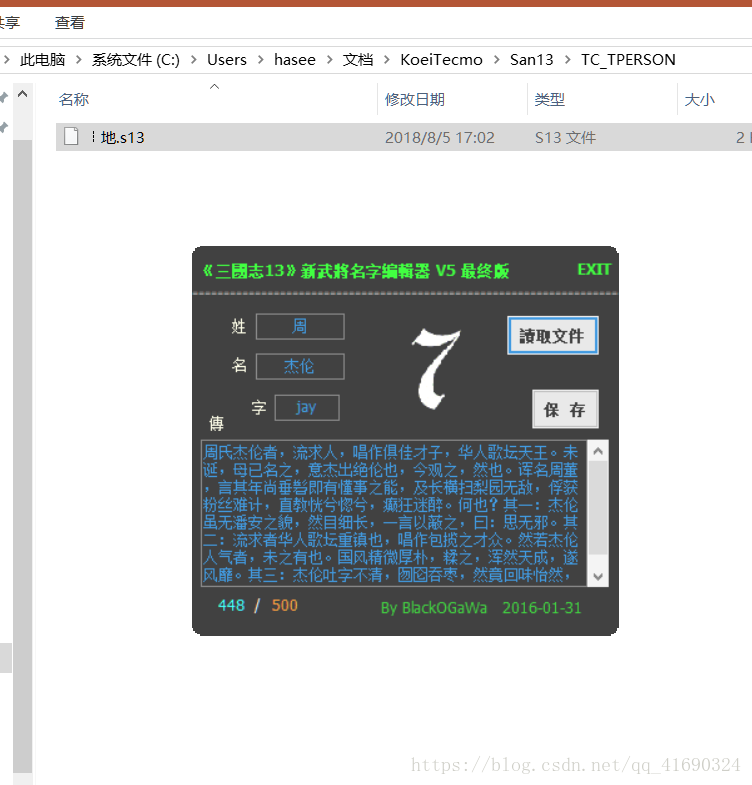752x785 pixels.
Task: Sort by the 大小 column header
Action: (x=699, y=100)
